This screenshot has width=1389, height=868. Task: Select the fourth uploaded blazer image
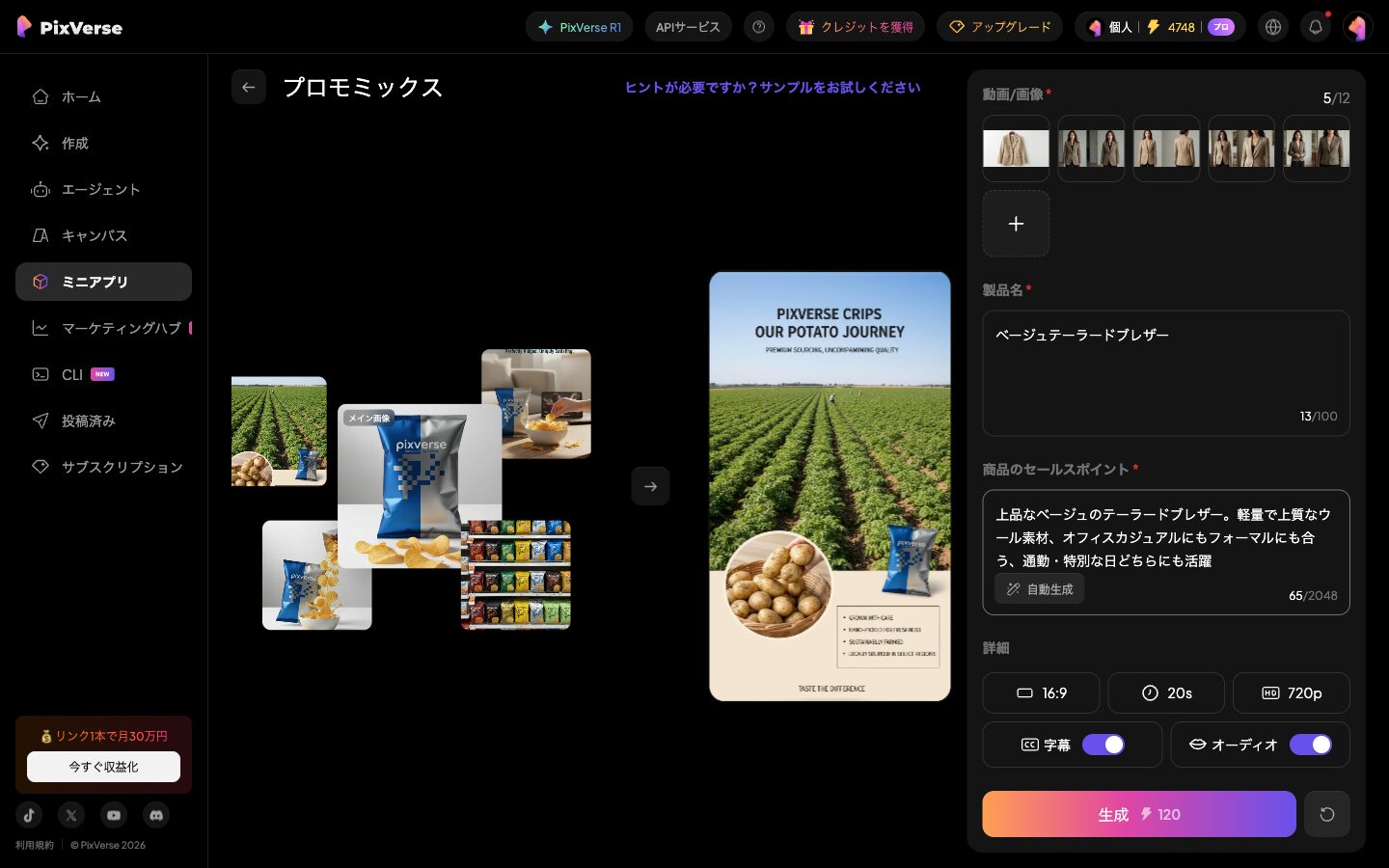coord(1241,149)
